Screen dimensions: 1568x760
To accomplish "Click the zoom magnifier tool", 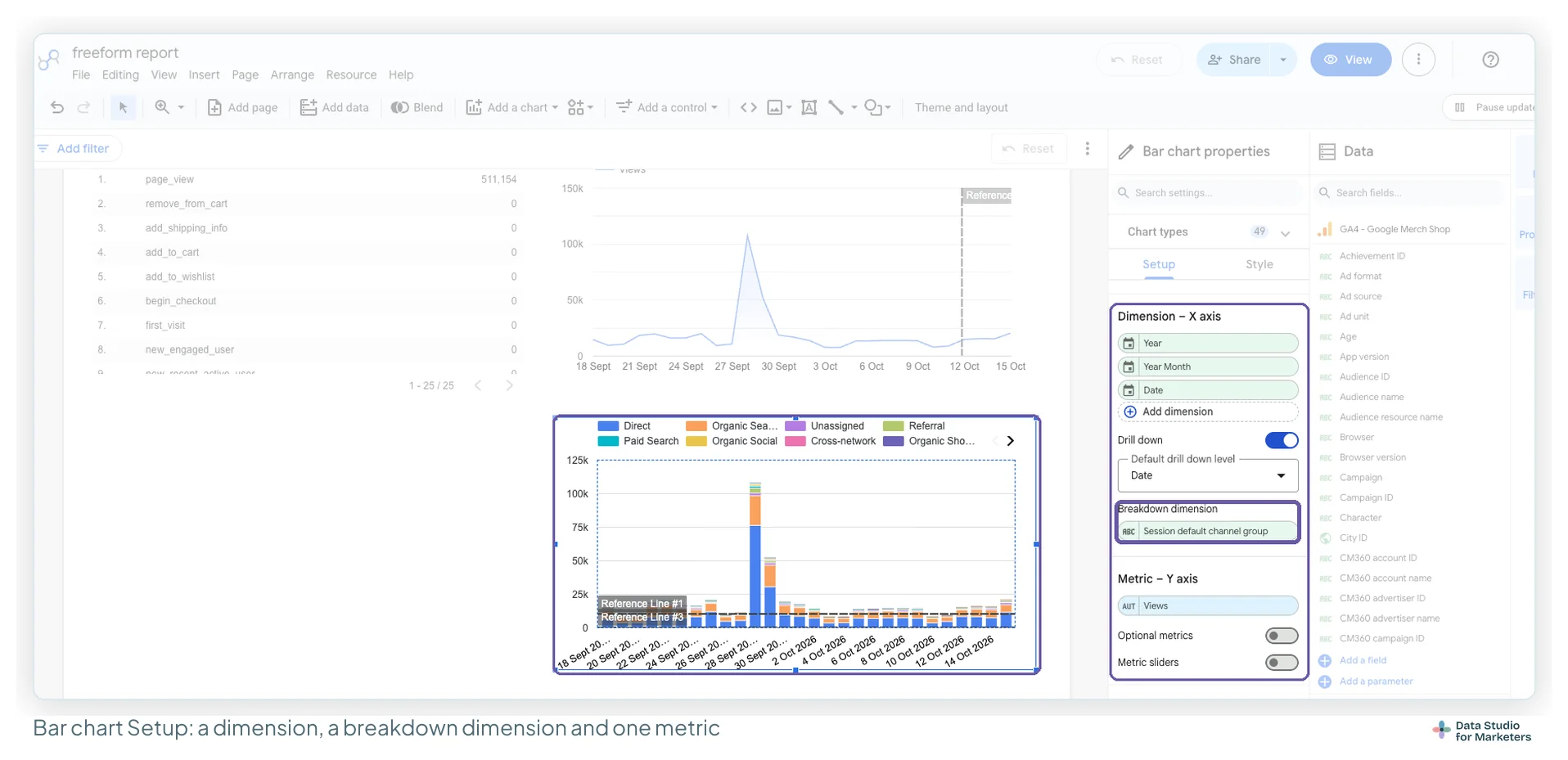I will click(x=162, y=107).
